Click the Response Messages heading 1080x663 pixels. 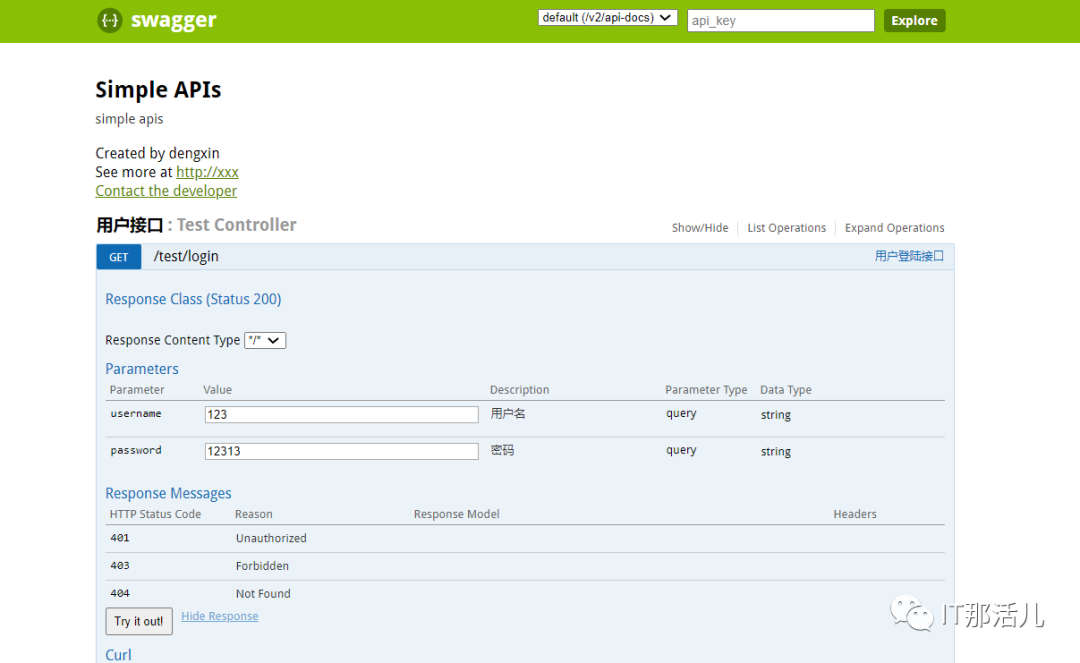168,494
